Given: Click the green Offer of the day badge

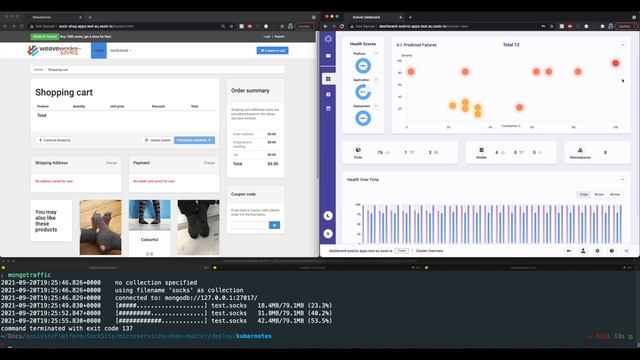Looking at the screenshot, I should click(45, 37).
